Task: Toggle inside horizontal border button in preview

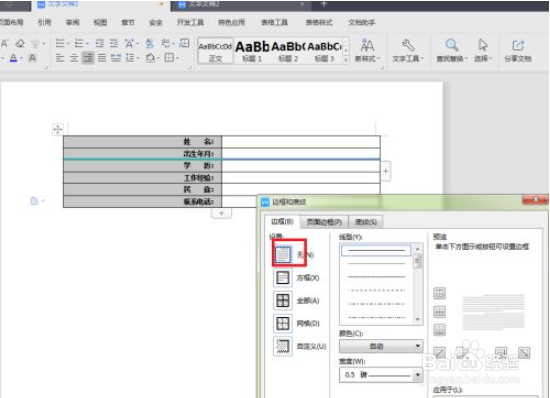Action: point(440,311)
